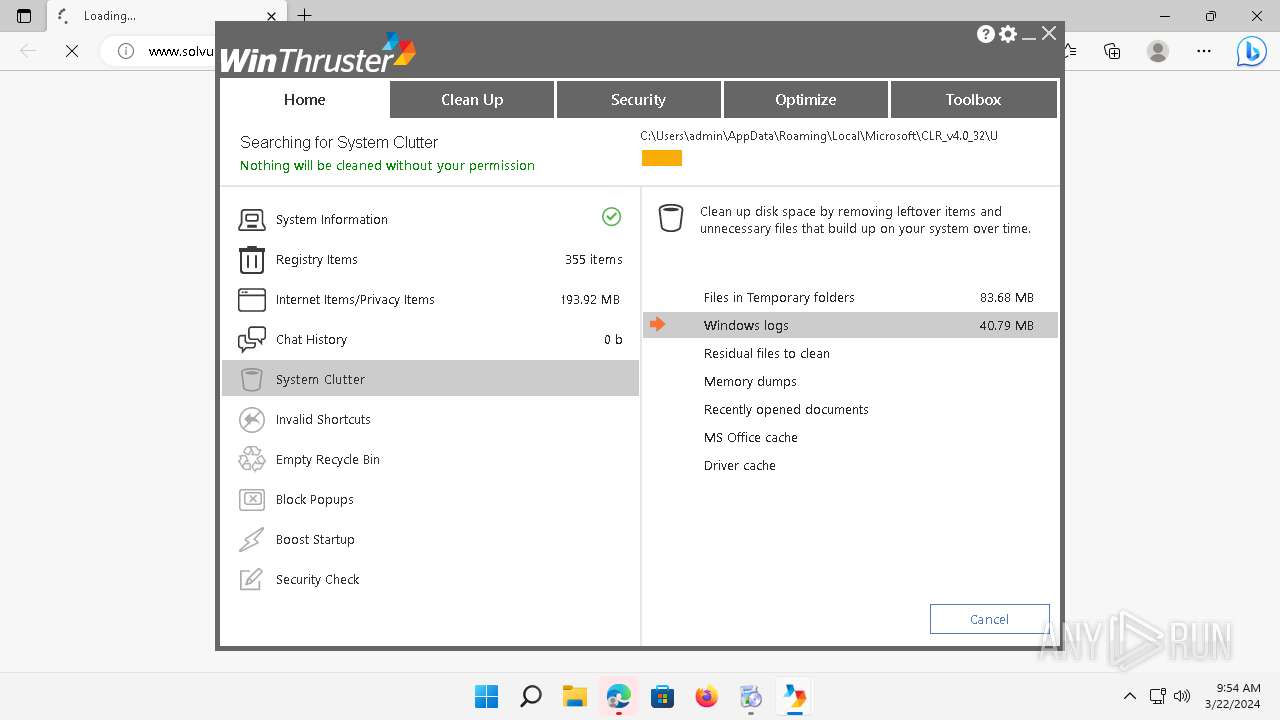
Task: Go to the Optimize tab
Action: [x=805, y=99]
